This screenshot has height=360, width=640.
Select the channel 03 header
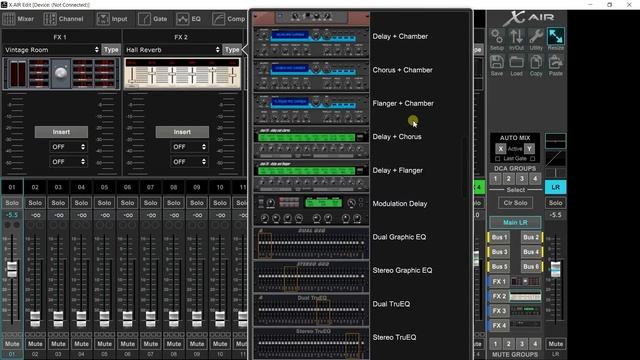[58, 187]
